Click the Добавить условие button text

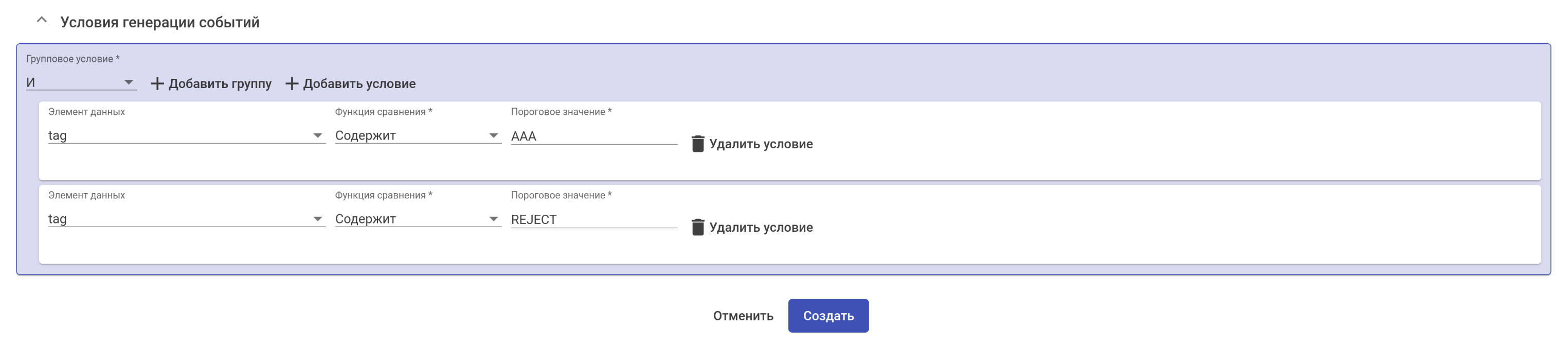[359, 83]
